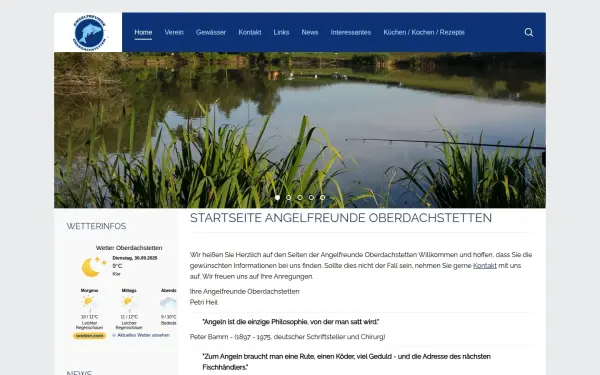This screenshot has height=375, width=600.
Task: Click the wetter.com yellow badge
Action: tap(90, 336)
